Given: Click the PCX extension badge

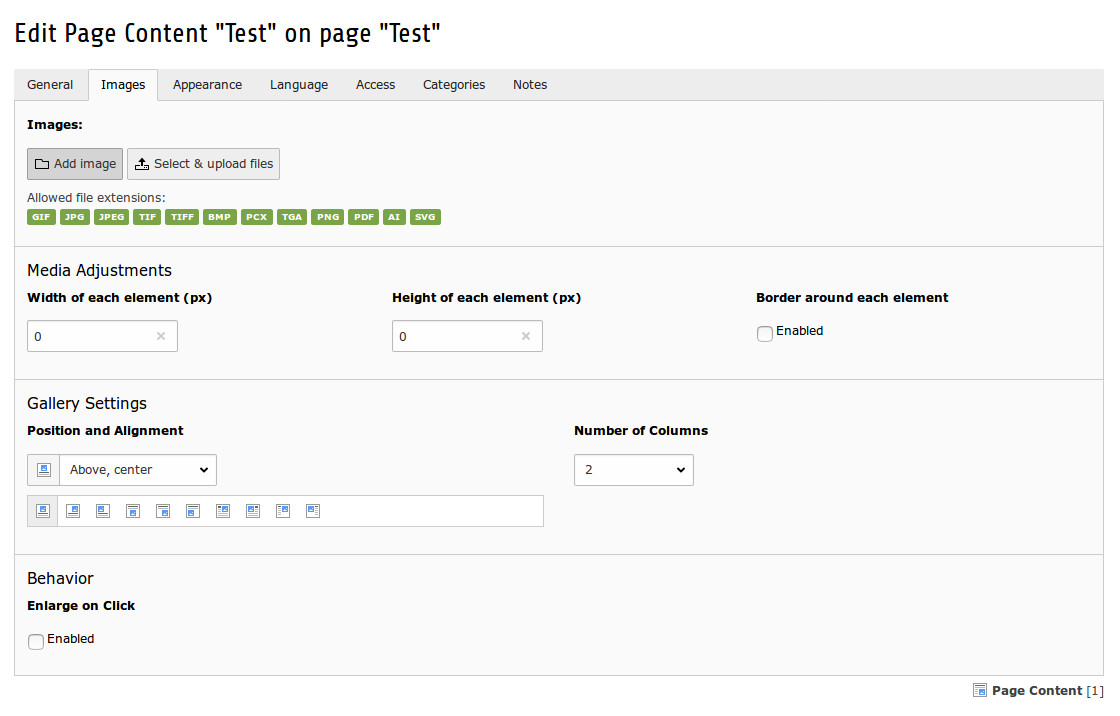Looking at the screenshot, I should (257, 217).
